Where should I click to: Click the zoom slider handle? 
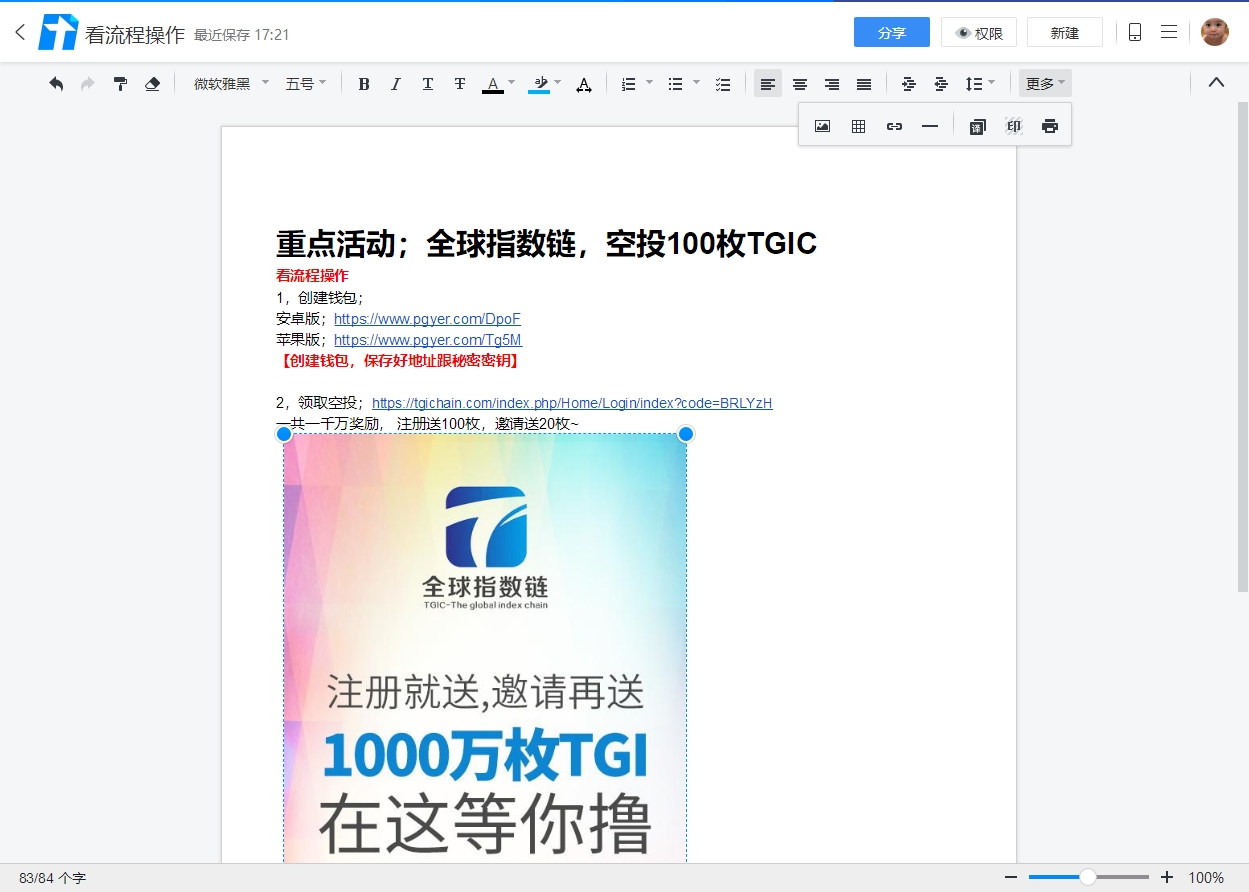pyautogui.click(x=1088, y=877)
